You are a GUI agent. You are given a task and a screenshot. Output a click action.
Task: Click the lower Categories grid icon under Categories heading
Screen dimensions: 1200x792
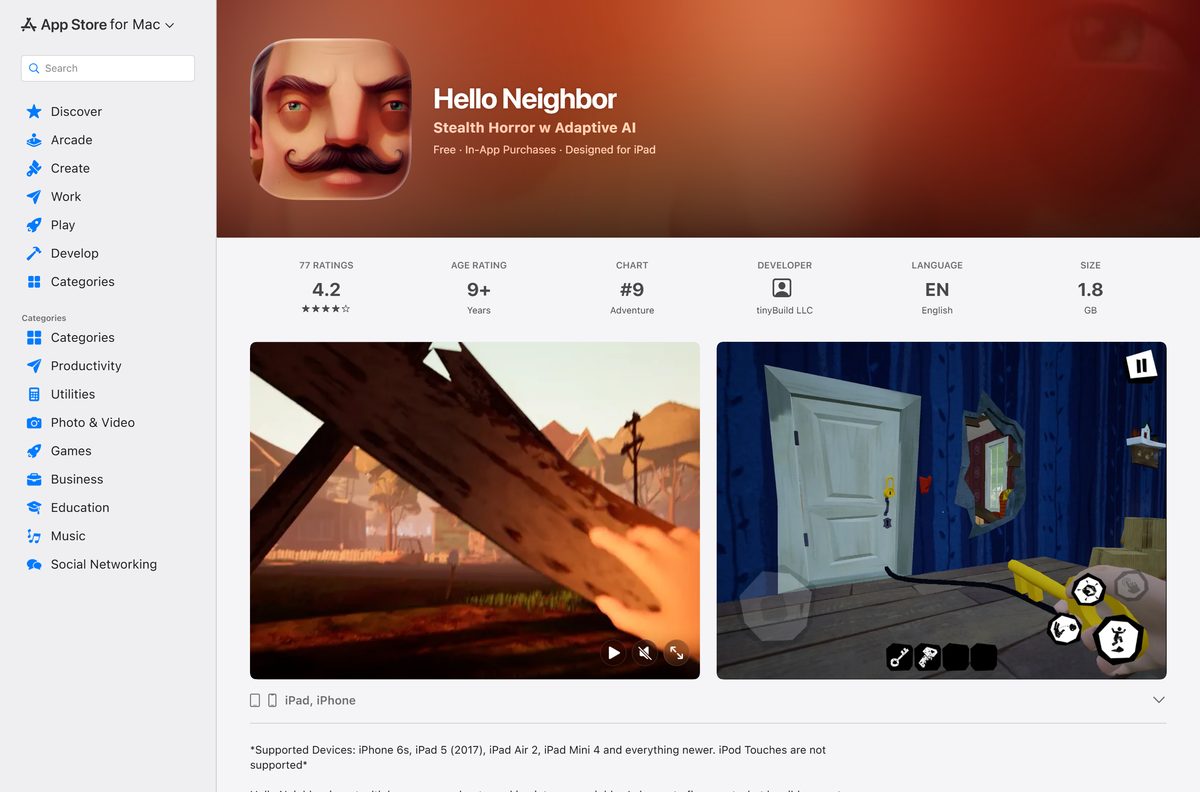[x=34, y=338]
